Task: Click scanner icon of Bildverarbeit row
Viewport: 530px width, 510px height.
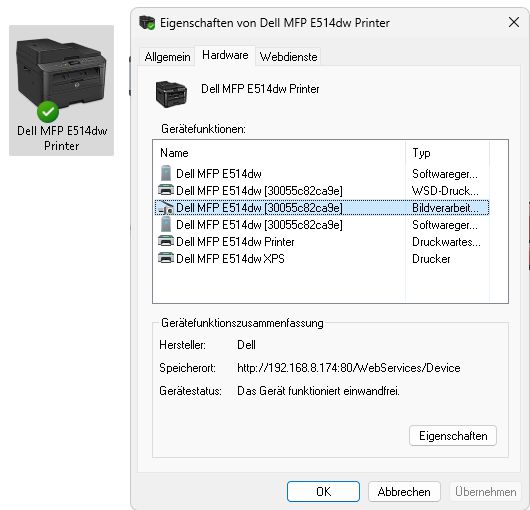Action: pos(166,207)
